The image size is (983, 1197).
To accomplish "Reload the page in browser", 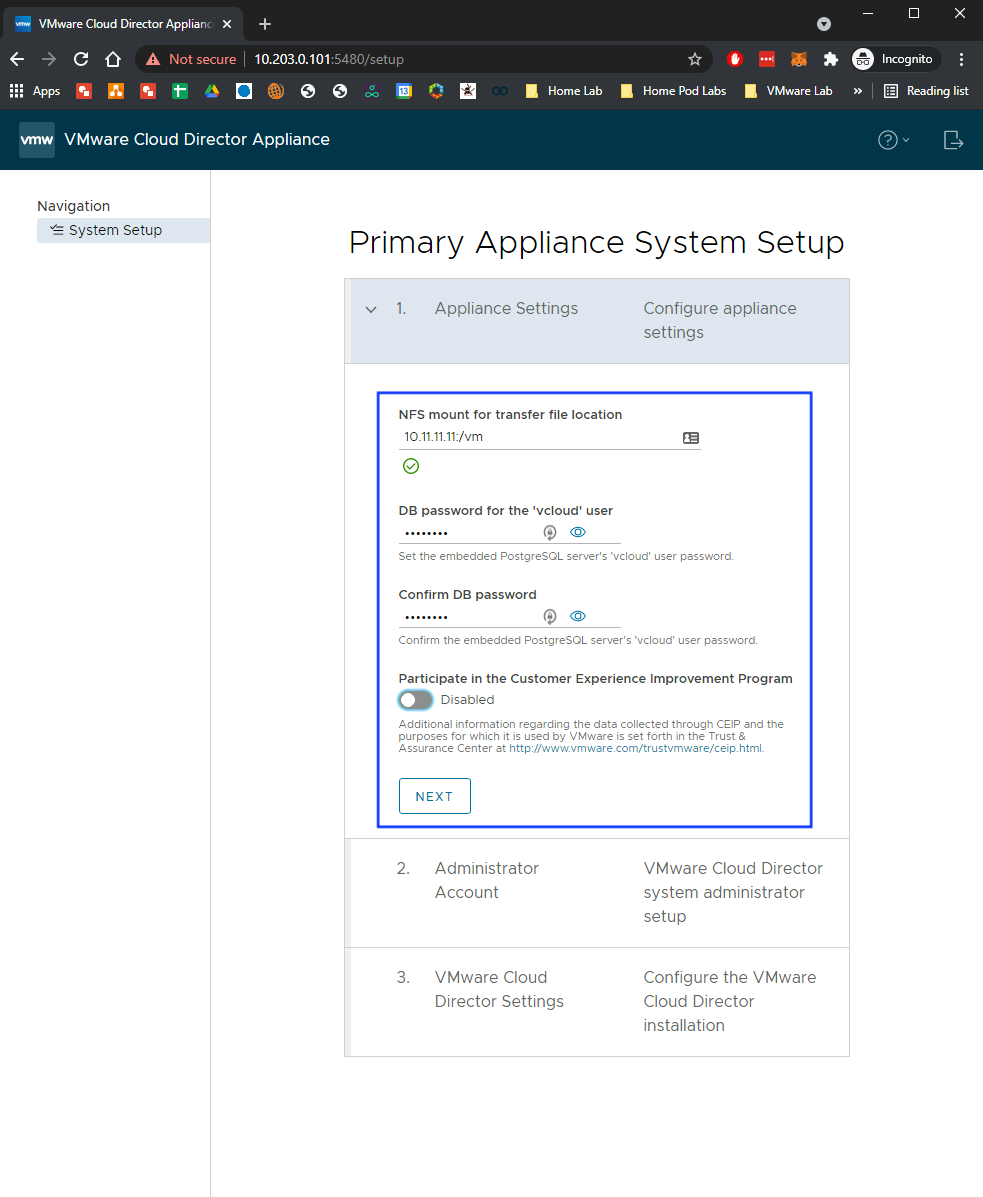I will click(x=82, y=59).
